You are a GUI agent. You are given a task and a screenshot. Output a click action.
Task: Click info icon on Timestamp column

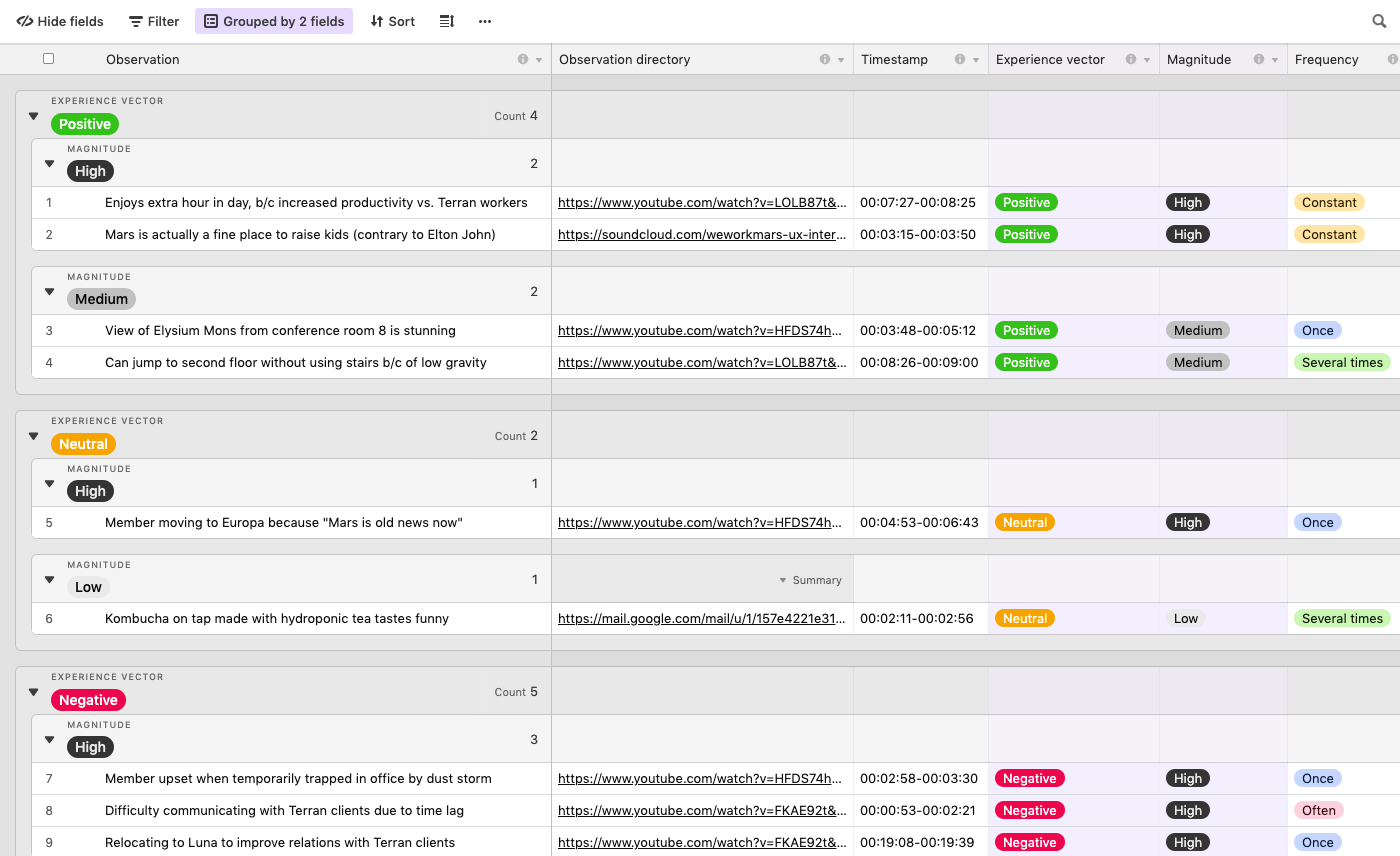tap(960, 60)
